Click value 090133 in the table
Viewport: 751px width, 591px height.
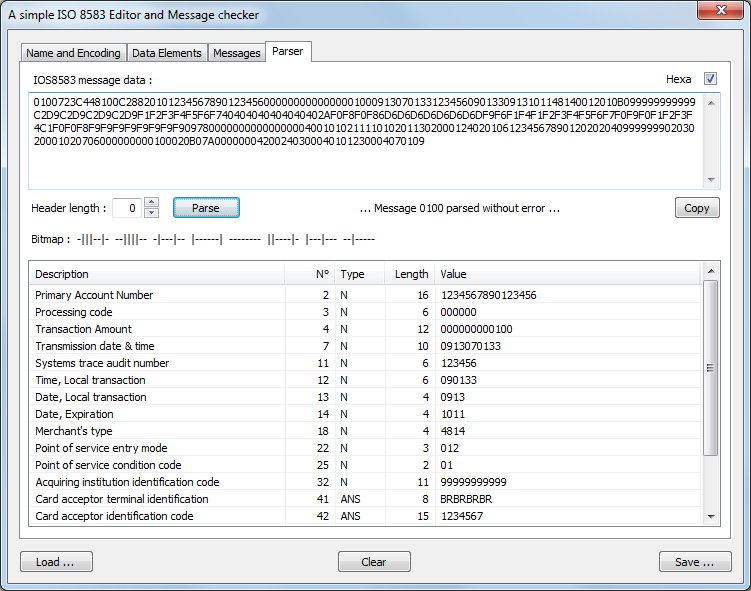(459, 380)
